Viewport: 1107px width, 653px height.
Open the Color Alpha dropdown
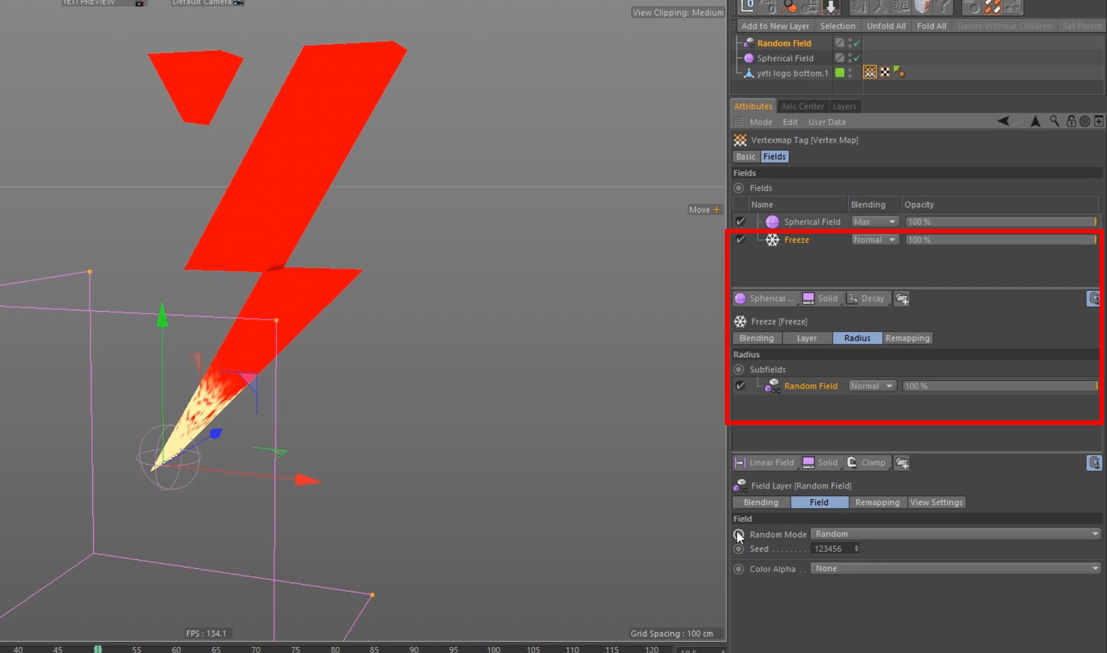point(955,569)
